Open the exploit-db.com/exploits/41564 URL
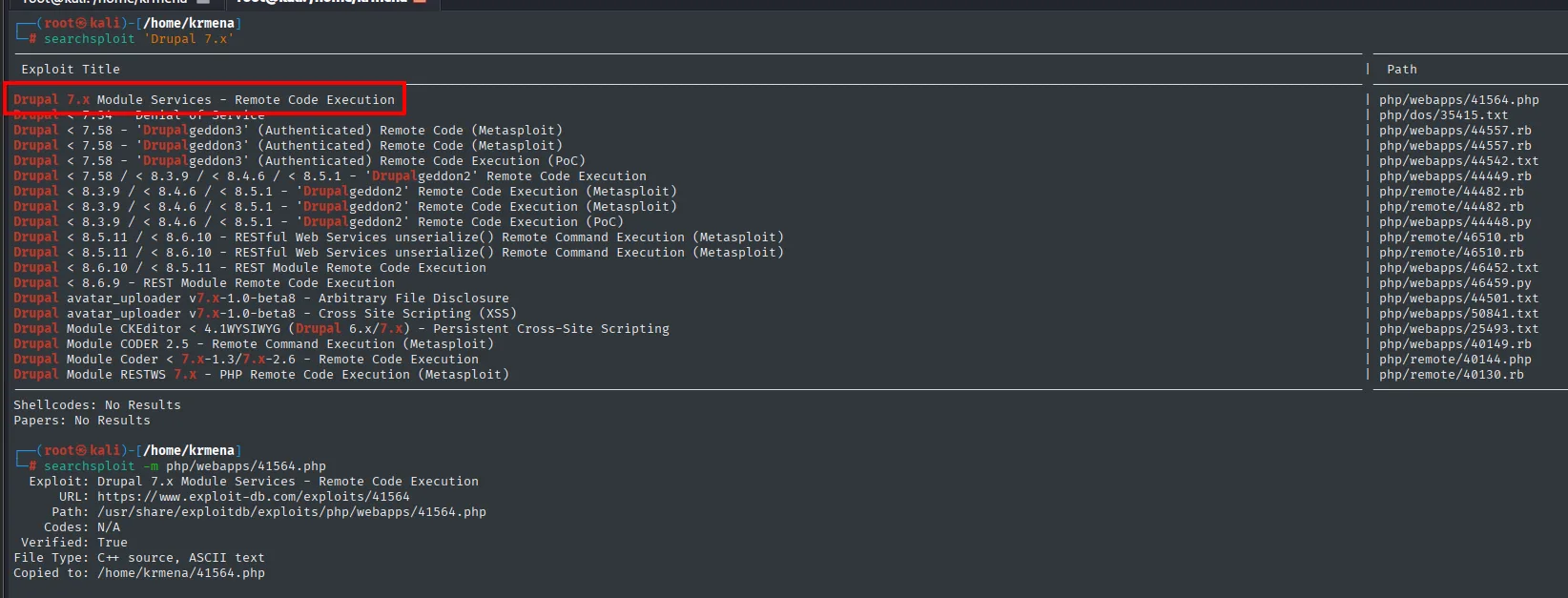This screenshot has height=598, width=1568. pyautogui.click(x=254, y=497)
